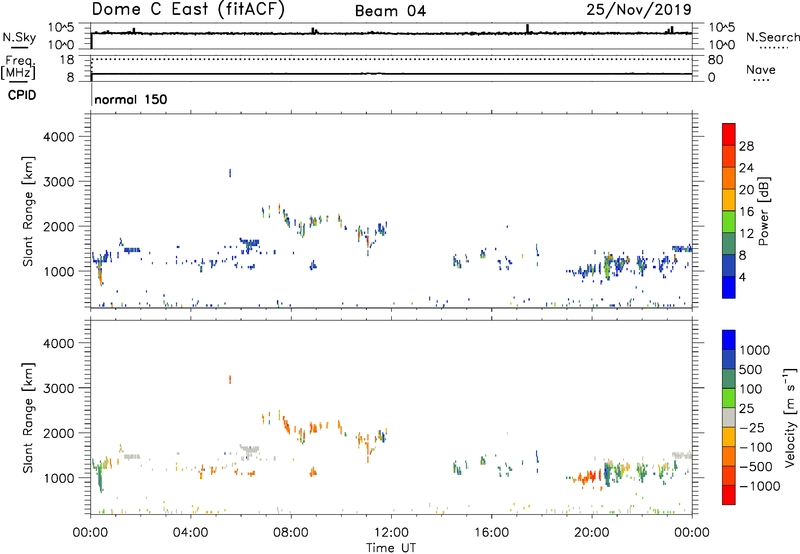Click the '18' frequency axis tick
Image resolution: width=800 pixels, height=554 pixels.
point(67,60)
